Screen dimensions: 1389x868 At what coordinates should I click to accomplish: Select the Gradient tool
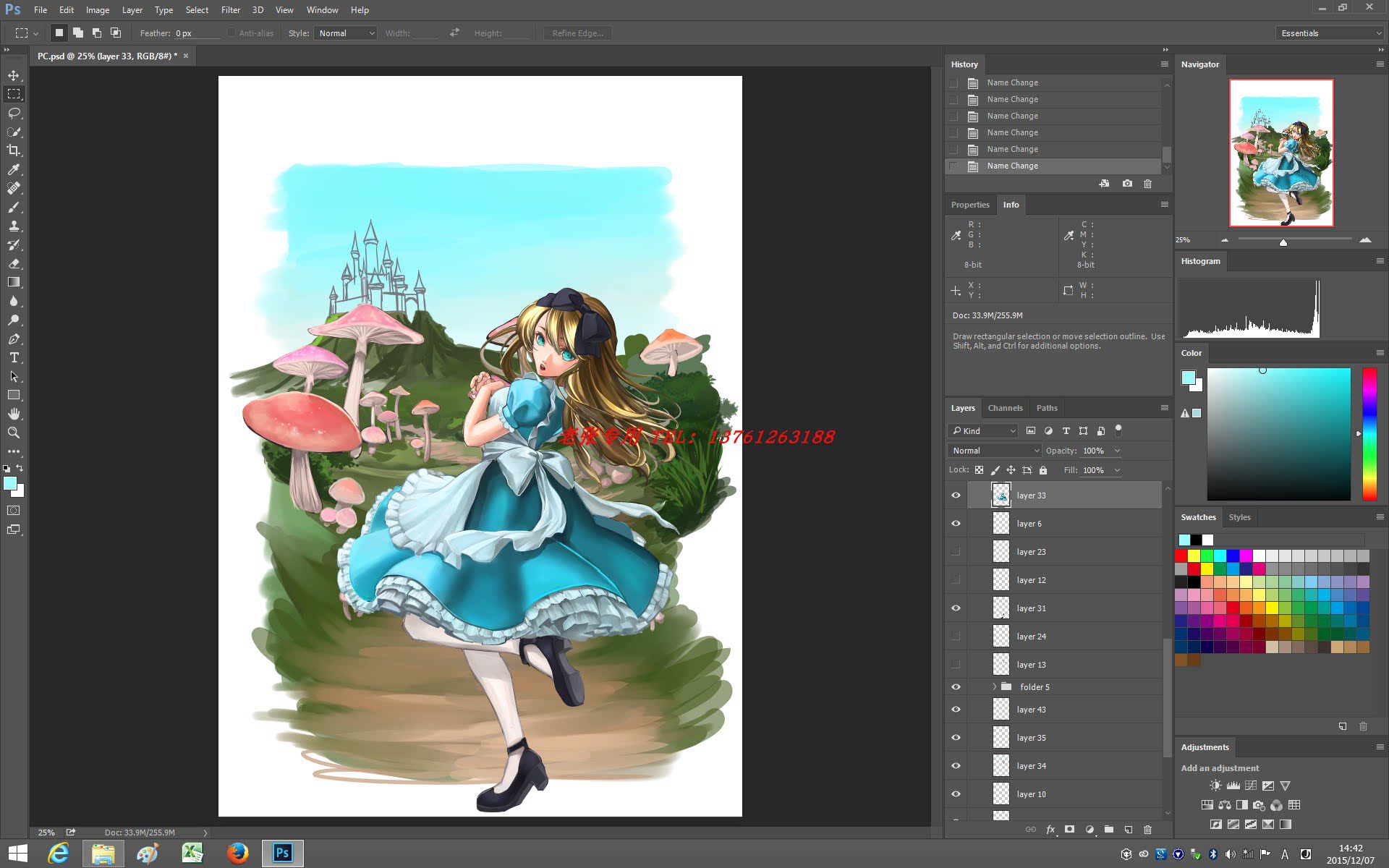(x=14, y=282)
